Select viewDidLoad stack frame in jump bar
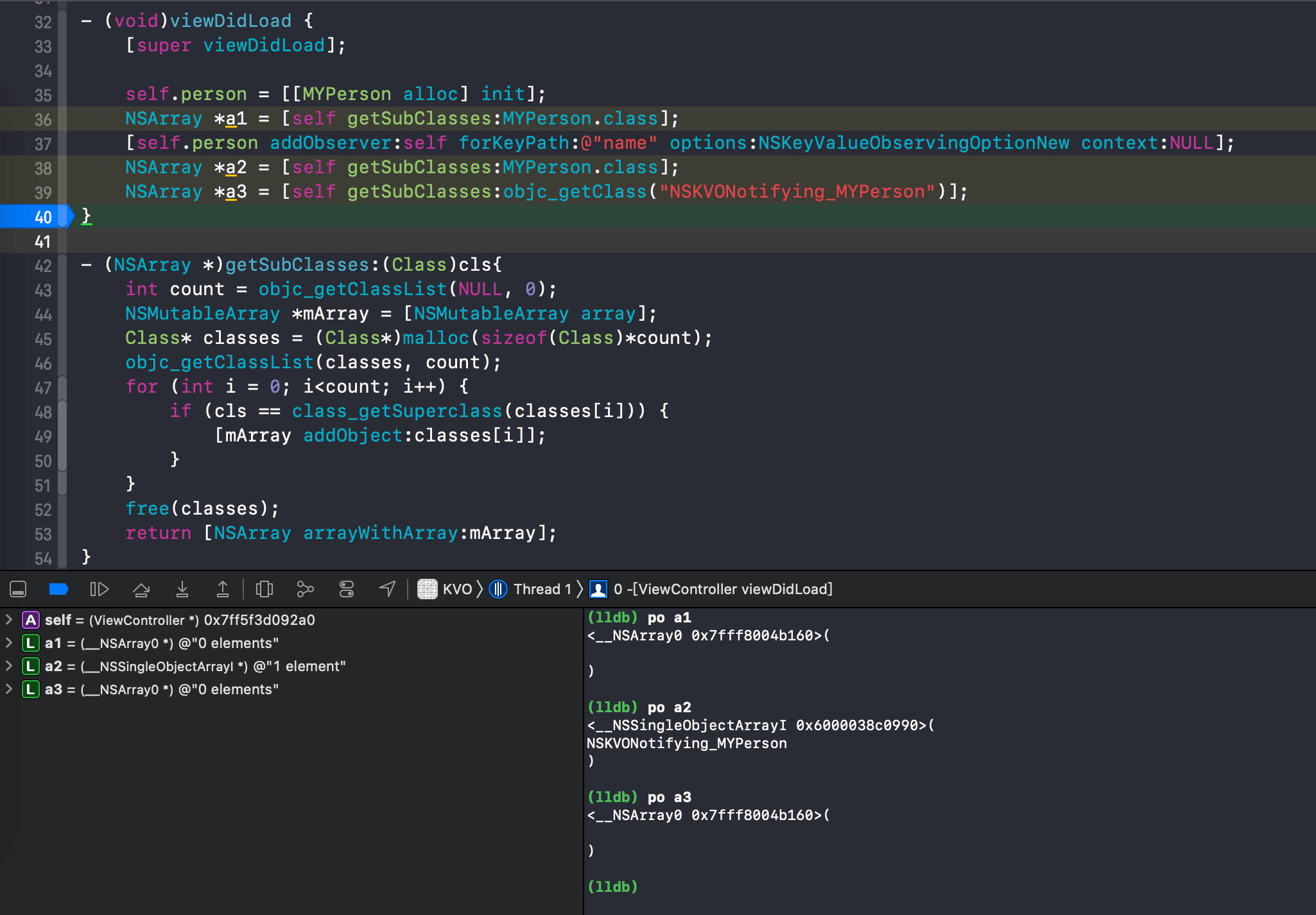1316x915 pixels. [x=723, y=589]
